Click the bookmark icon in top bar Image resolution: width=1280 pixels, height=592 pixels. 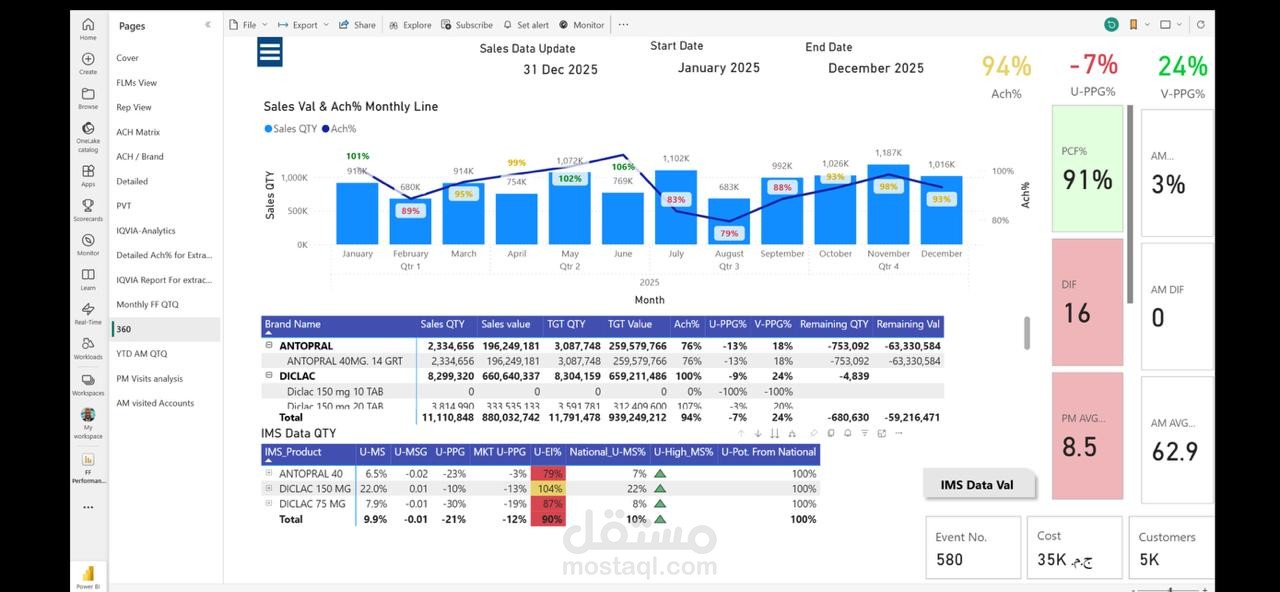pos(1133,24)
